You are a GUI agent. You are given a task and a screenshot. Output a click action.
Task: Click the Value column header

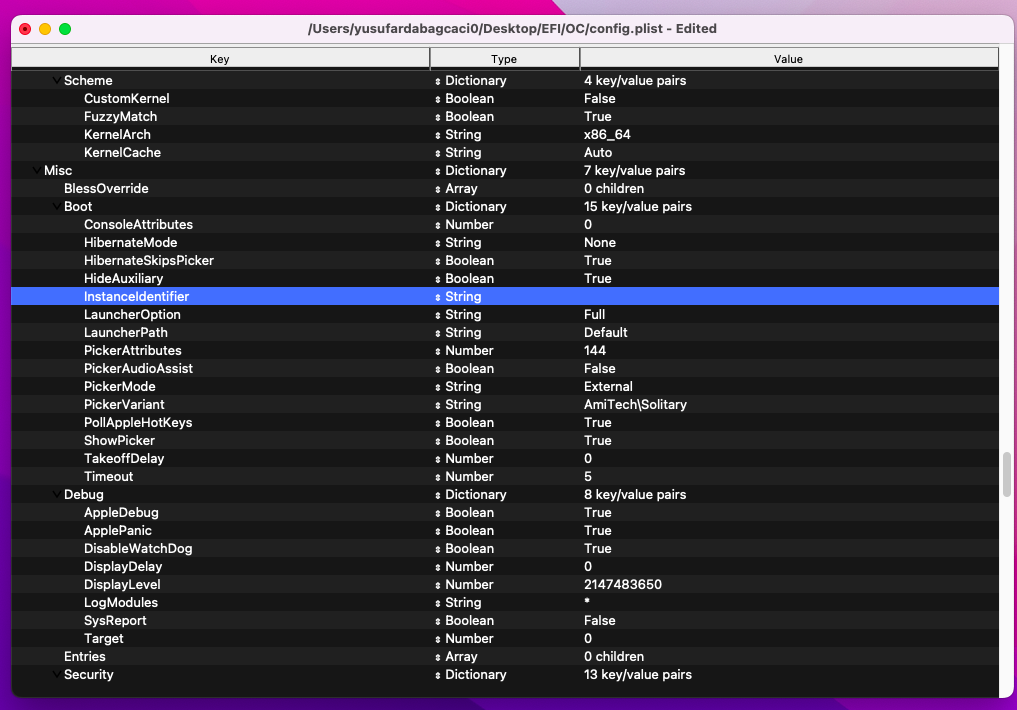pos(788,59)
